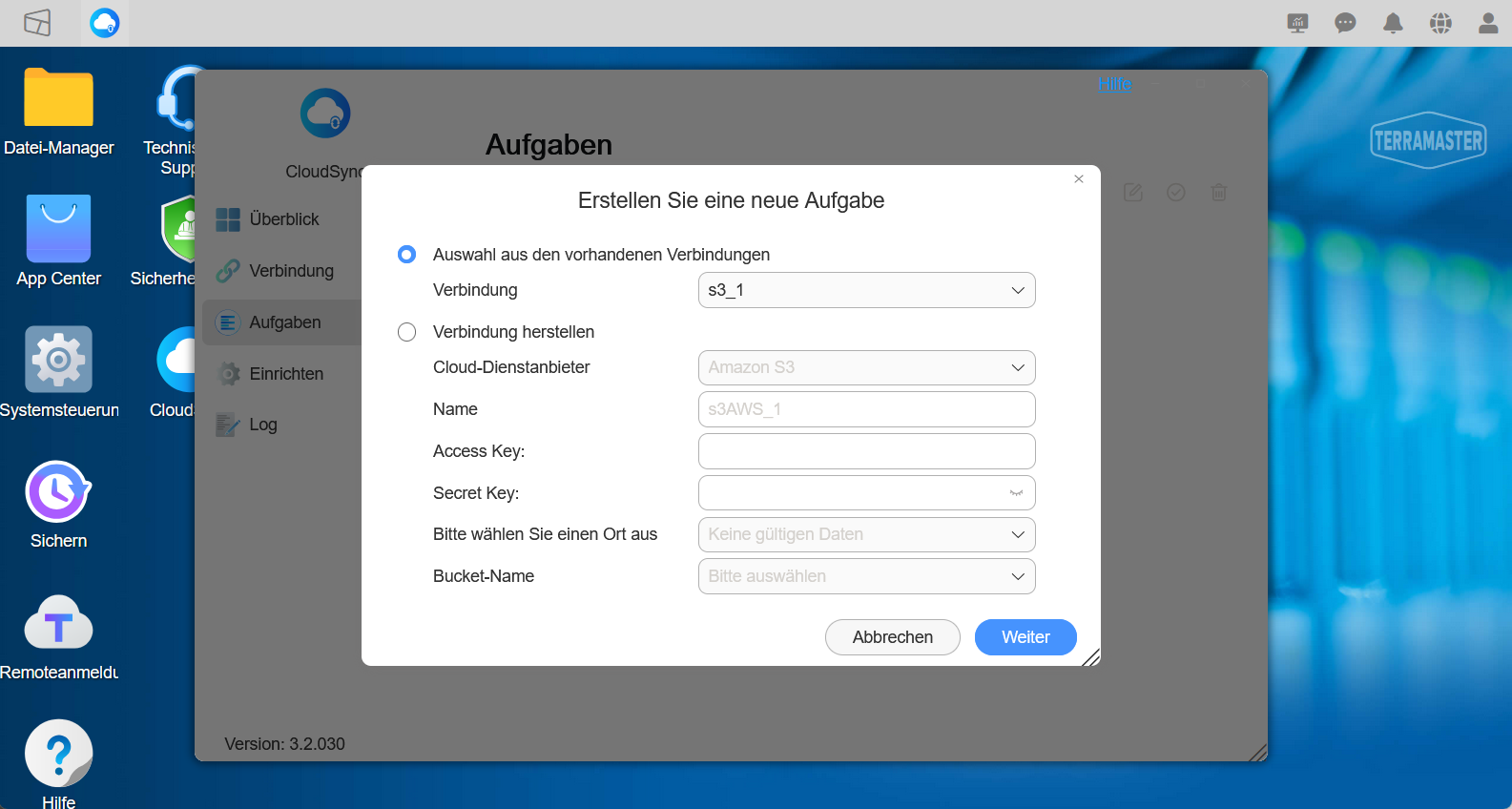Go to Überblick in the sidebar
Image resolution: width=1512 pixels, height=809 pixels.
point(282,219)
